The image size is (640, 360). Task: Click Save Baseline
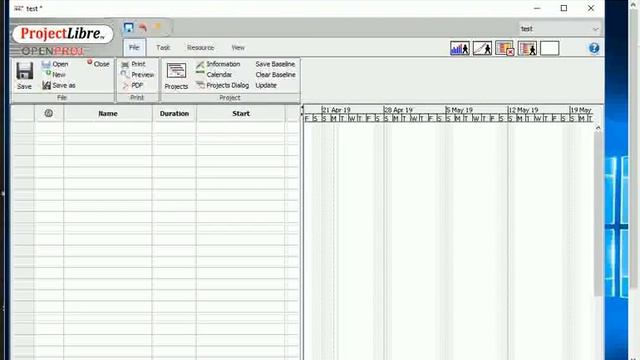[x=275, y=64]
